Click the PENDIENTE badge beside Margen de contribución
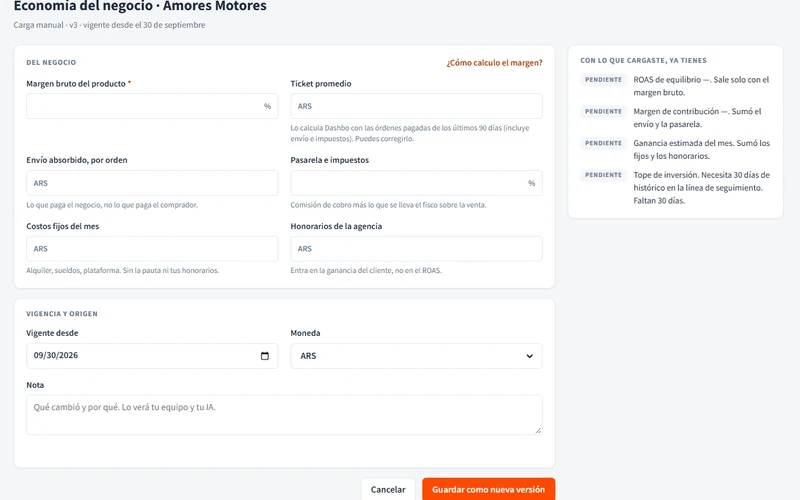Viewport: 800px width, 500px height. click(x=603, y=111)
